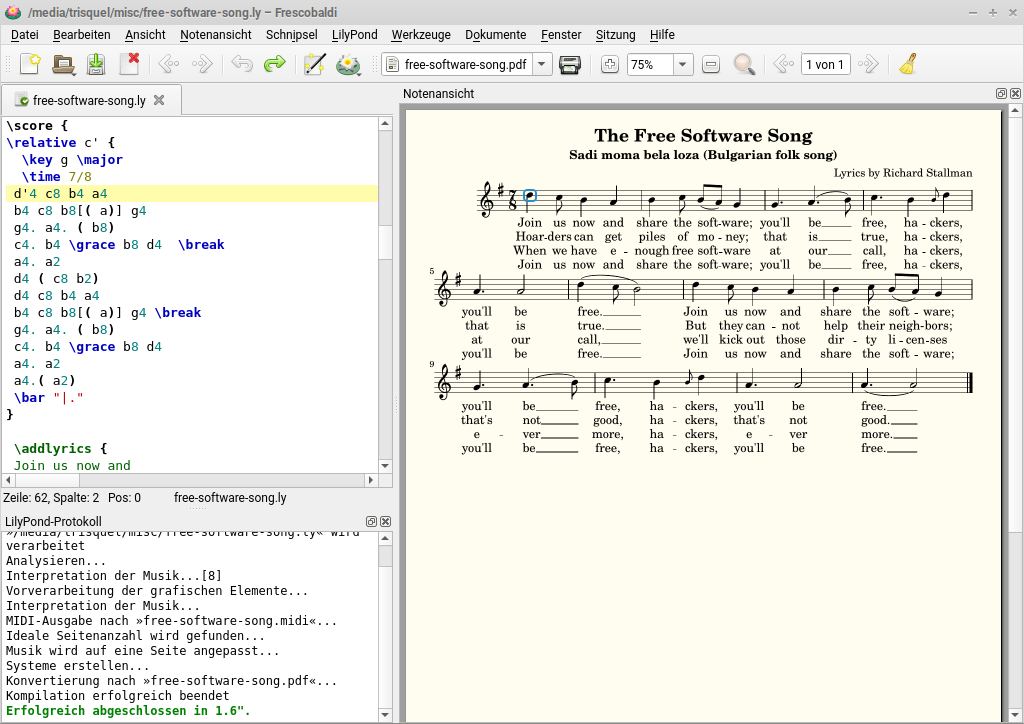The image size is (1024, 724).
Task: Click 'Erfolgreich abgeschlossen in 1.6".' log message
Action: (128, 711)
